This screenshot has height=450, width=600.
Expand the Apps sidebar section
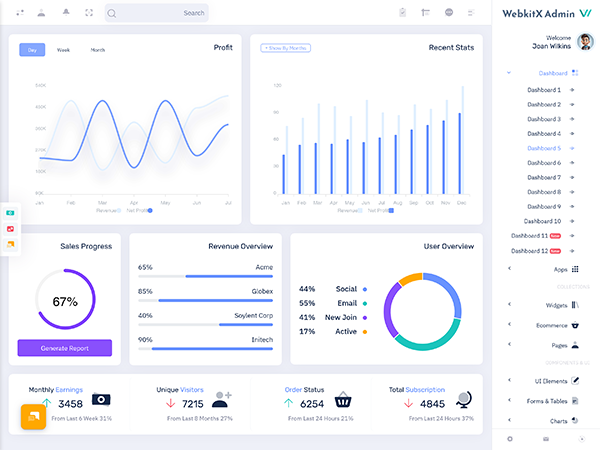click(547, 269)
